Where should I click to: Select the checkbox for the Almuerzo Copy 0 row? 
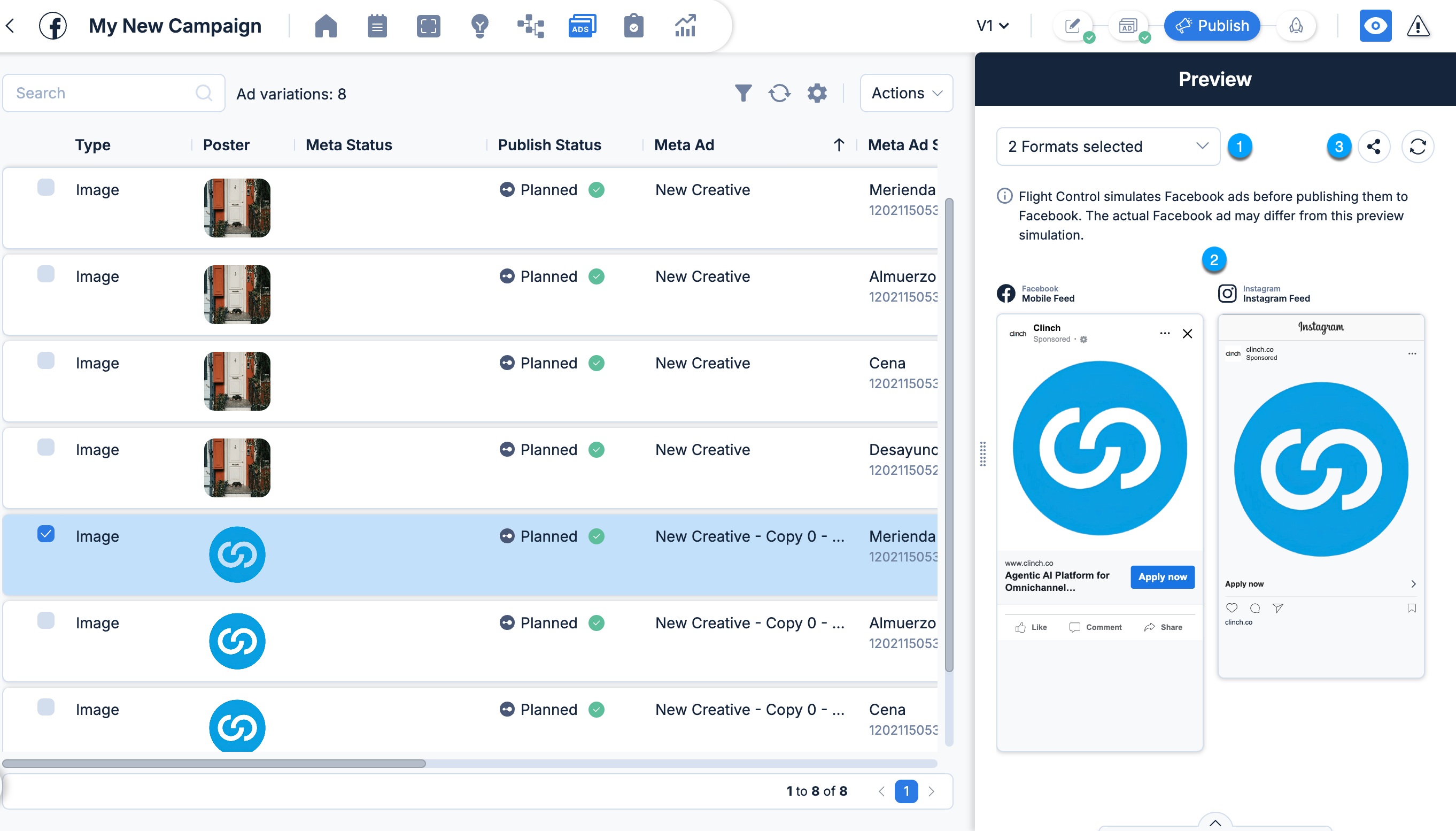[46, 621]
